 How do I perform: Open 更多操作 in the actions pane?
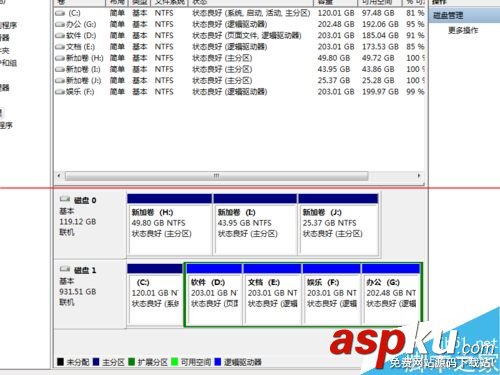tap(463, 31)
